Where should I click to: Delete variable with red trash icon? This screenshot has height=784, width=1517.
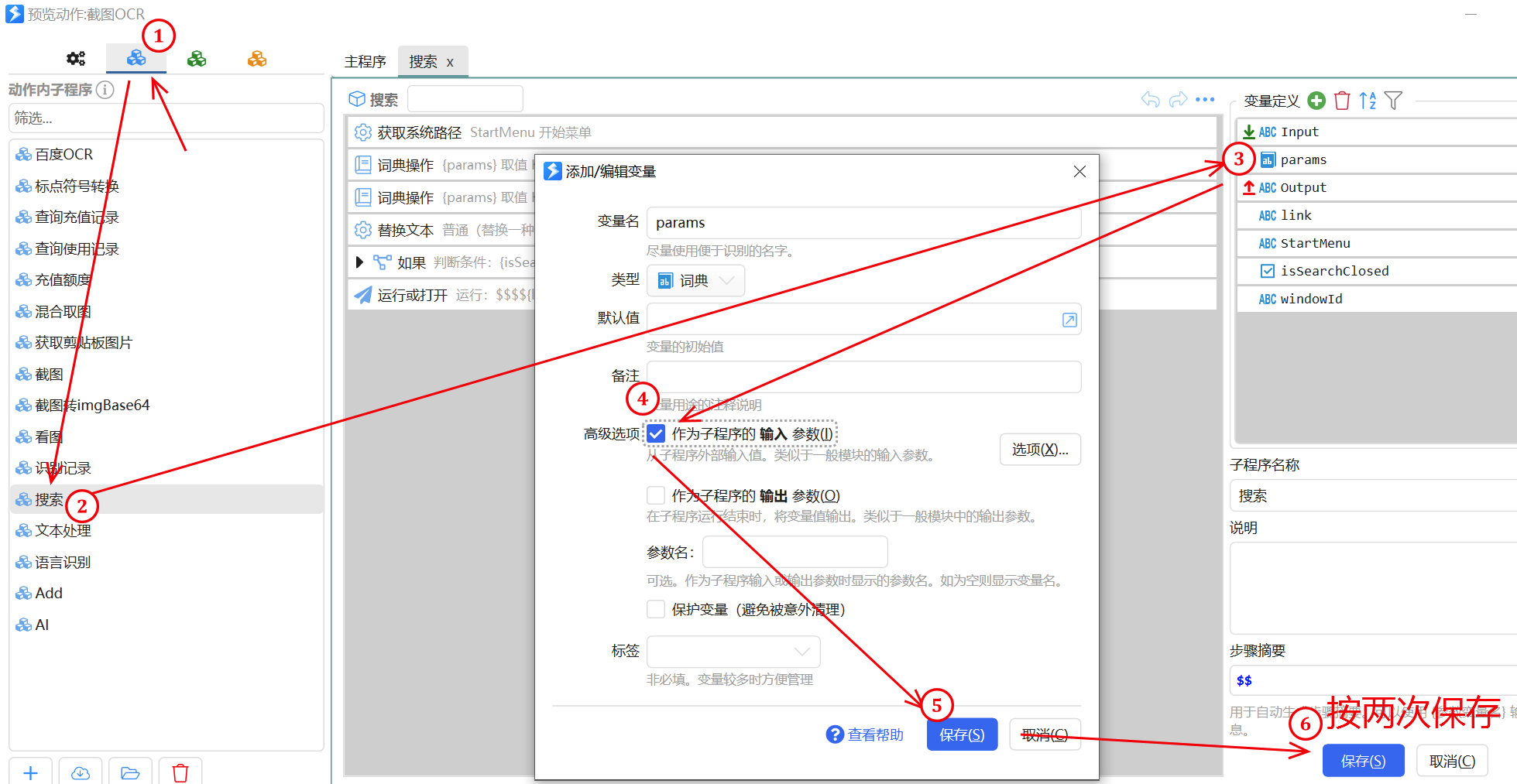click(x=1343, y=101)
